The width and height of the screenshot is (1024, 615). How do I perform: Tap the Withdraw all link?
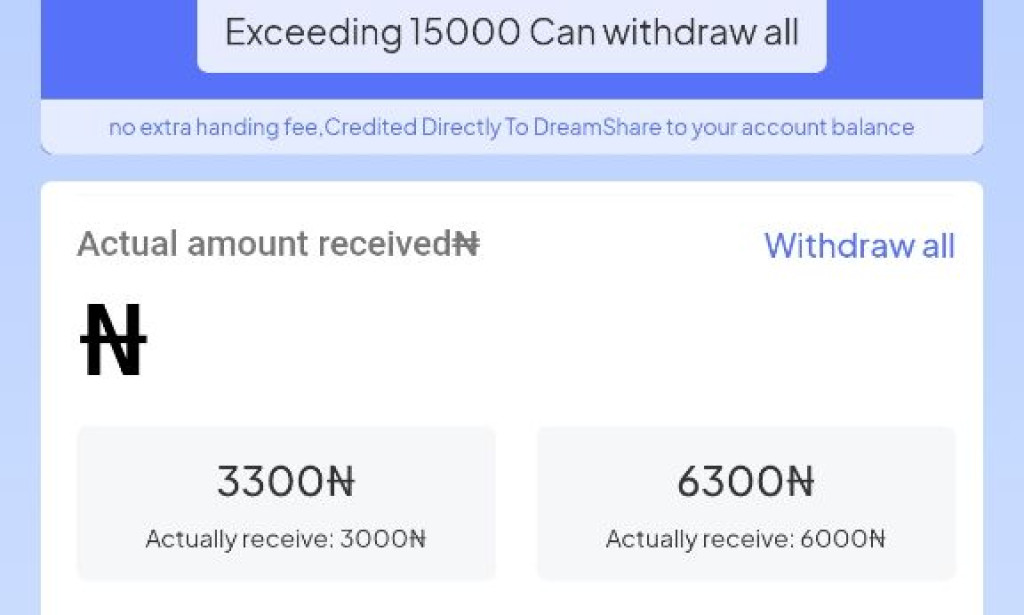point(858,246)
